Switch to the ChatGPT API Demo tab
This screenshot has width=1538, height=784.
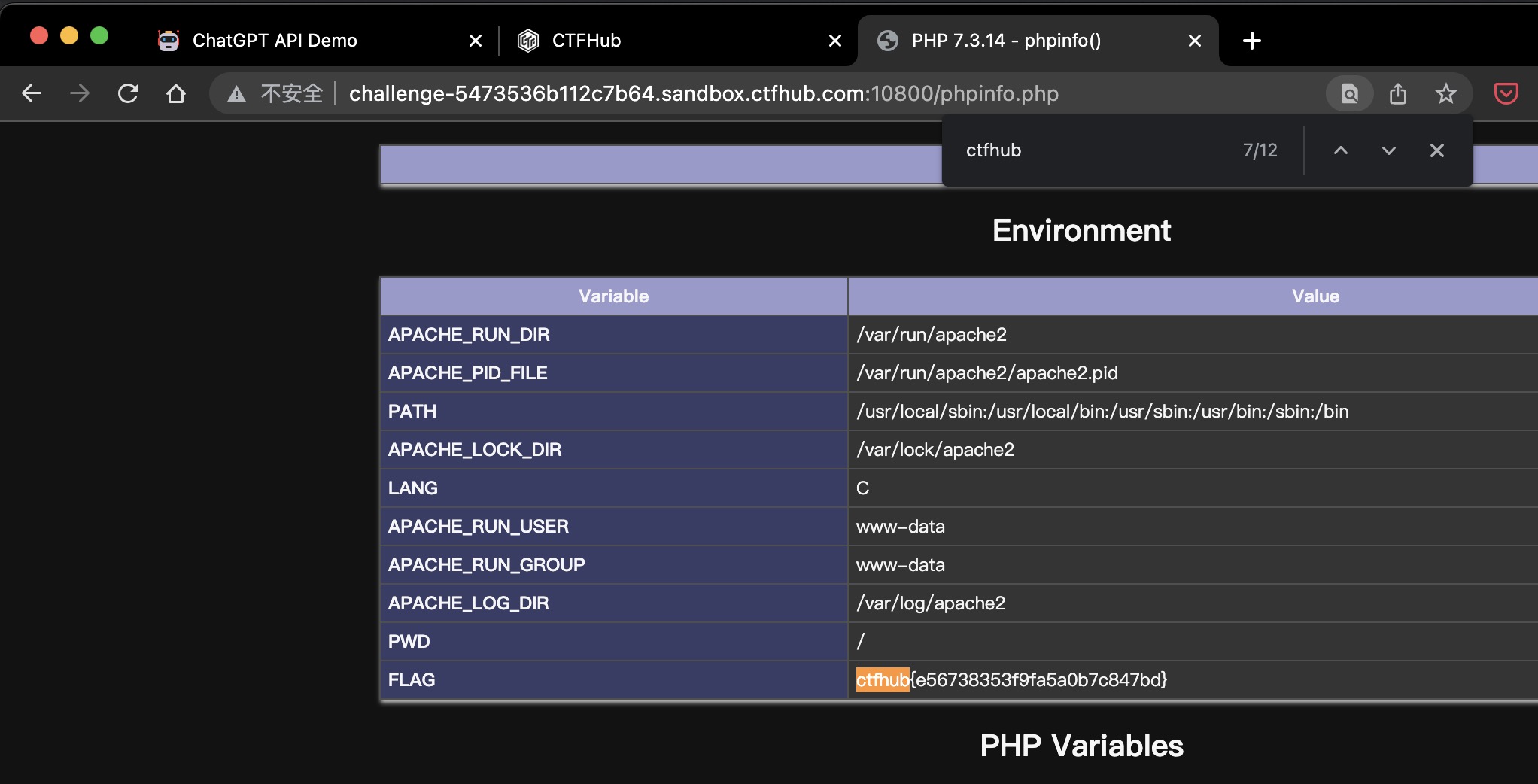pos(275,41)
